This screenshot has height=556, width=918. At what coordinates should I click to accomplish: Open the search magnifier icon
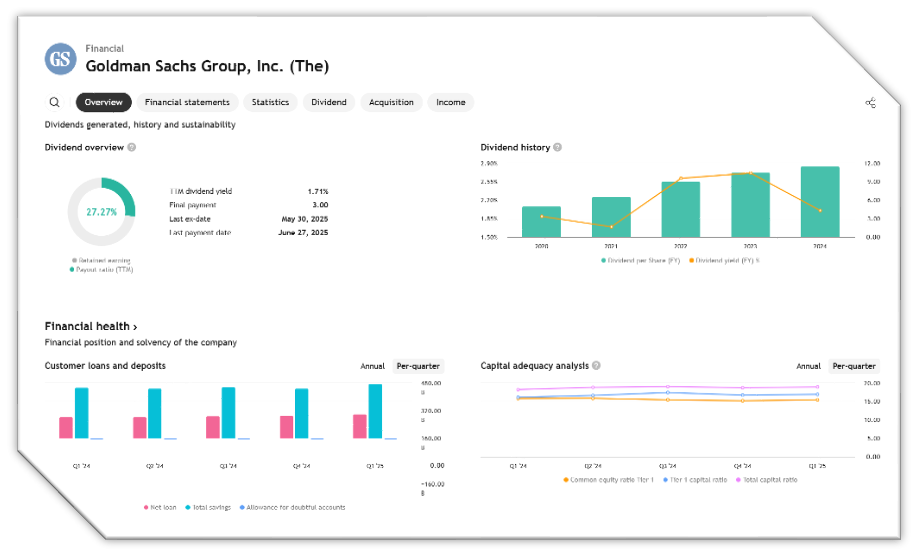54,102
